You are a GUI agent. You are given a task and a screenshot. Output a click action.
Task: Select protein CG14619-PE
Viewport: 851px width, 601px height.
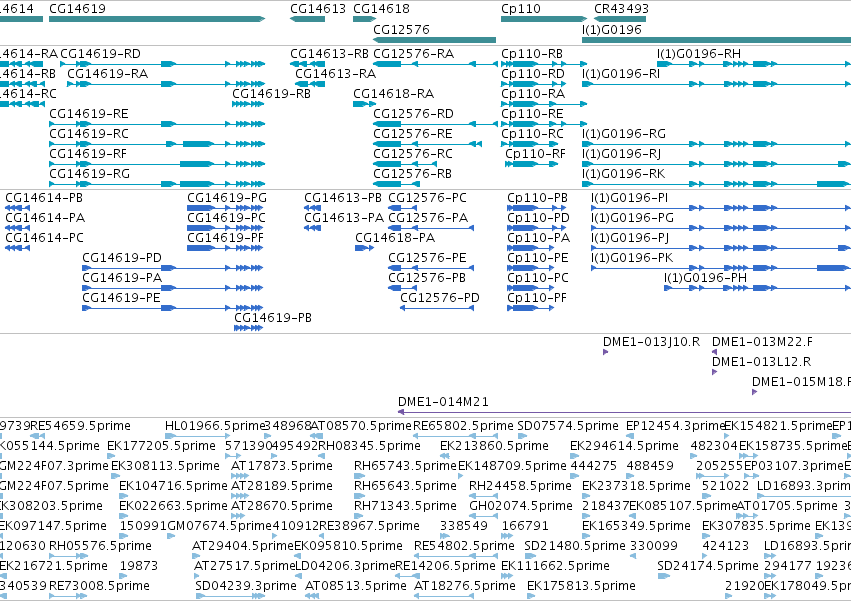[x=173, y=308]
